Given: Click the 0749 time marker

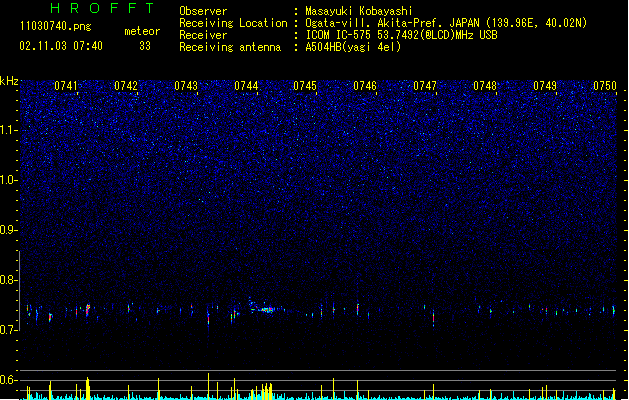Looking at the screenshot, I should (x=545, y=86).
